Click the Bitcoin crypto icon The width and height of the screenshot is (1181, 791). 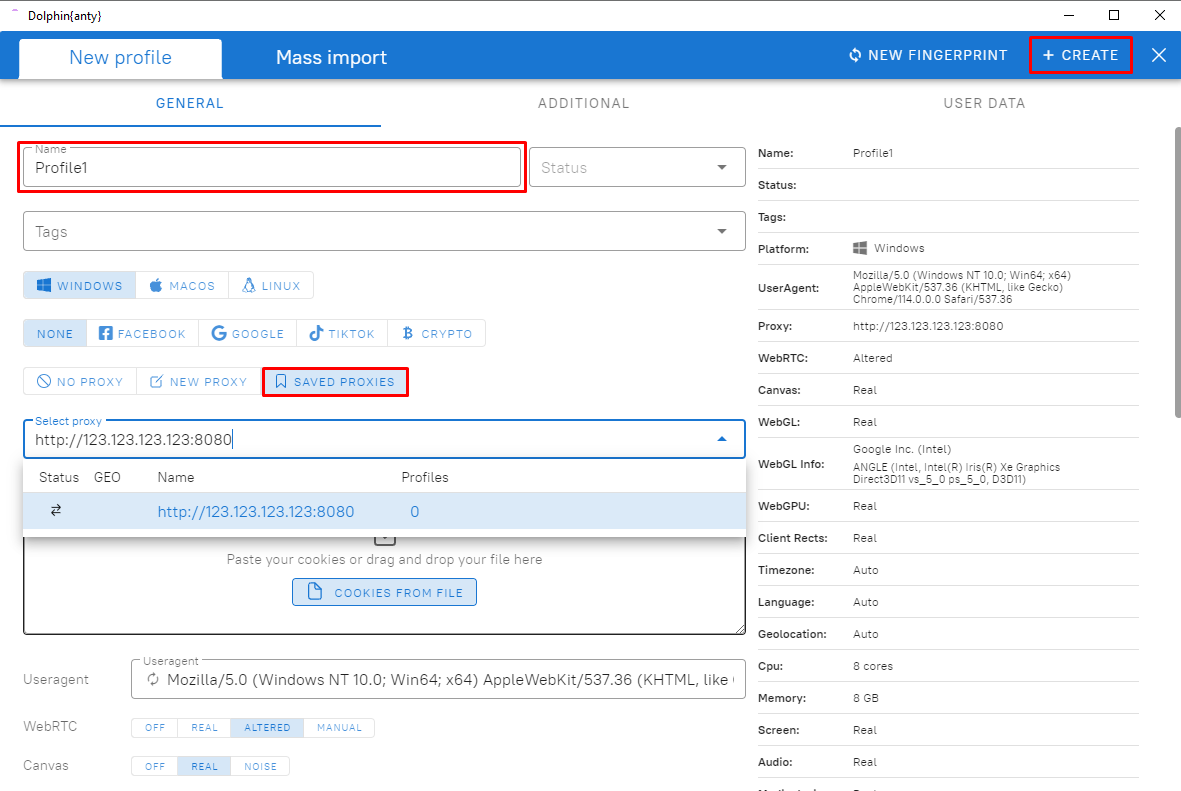click(407, 333)
